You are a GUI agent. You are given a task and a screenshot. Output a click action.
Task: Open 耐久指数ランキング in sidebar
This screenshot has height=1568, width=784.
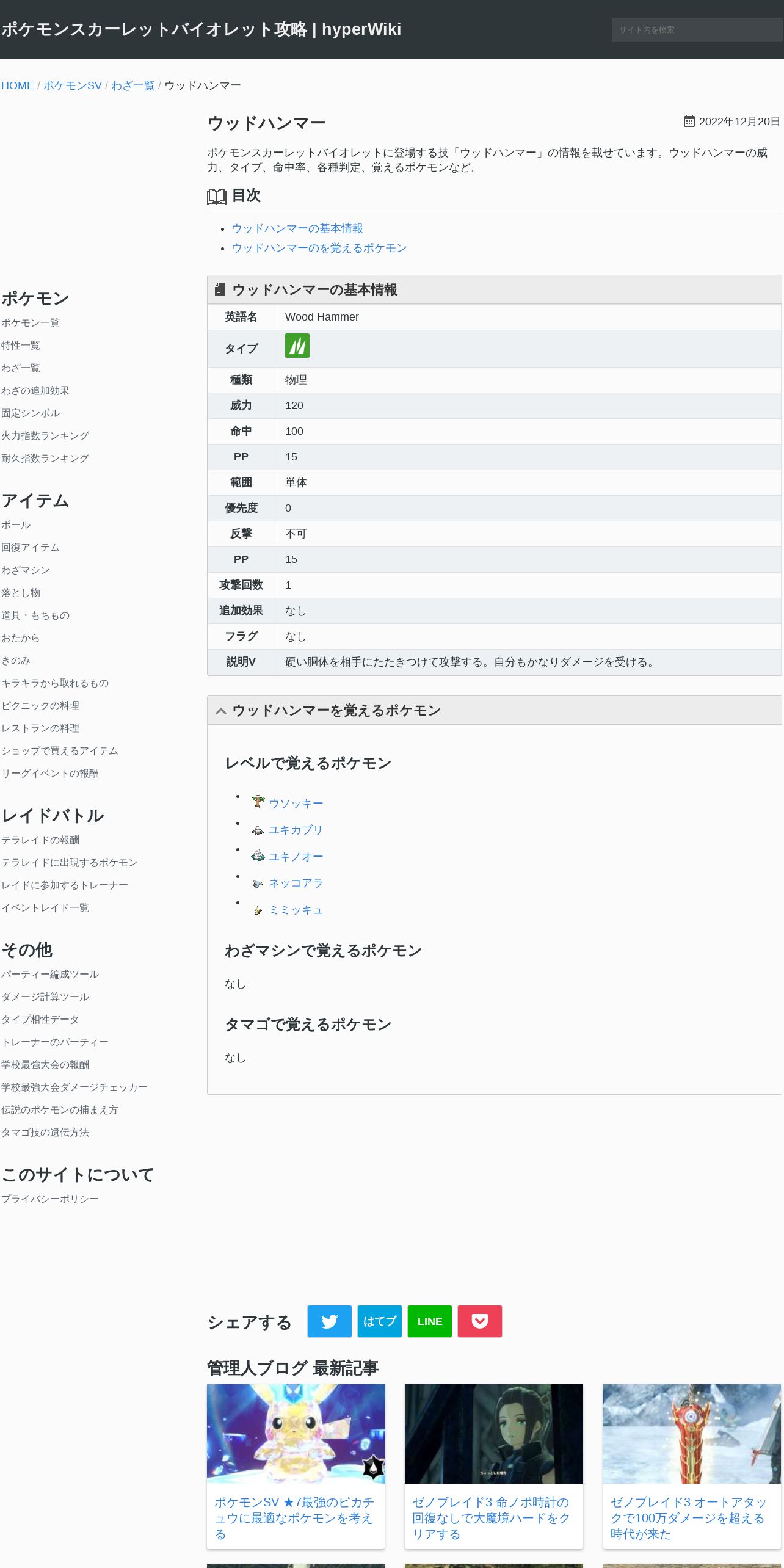[45, 459]
